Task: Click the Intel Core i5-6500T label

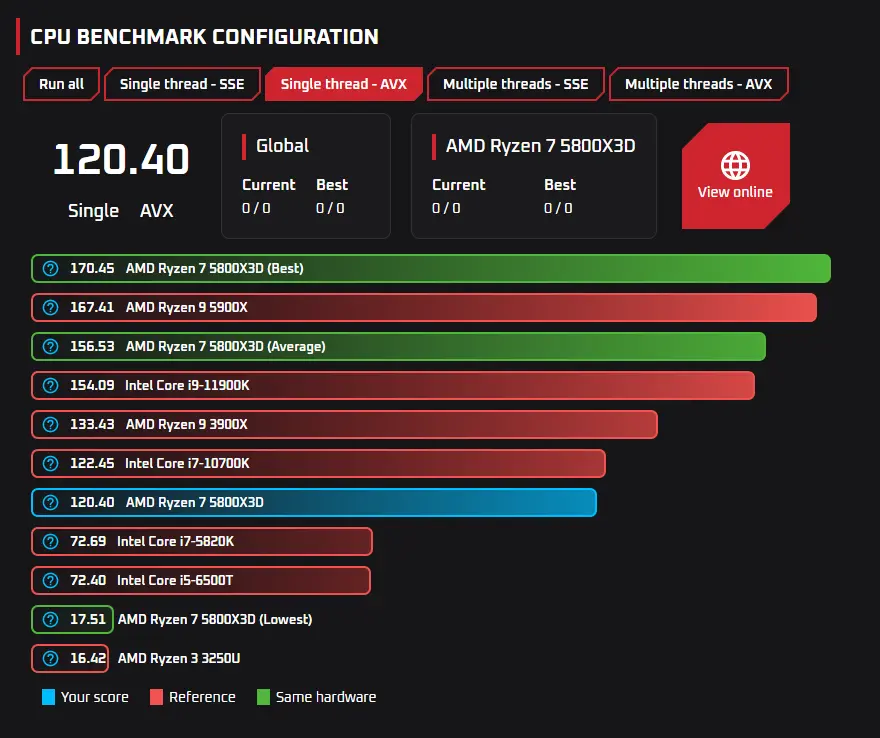Action: tap(175, 580)
